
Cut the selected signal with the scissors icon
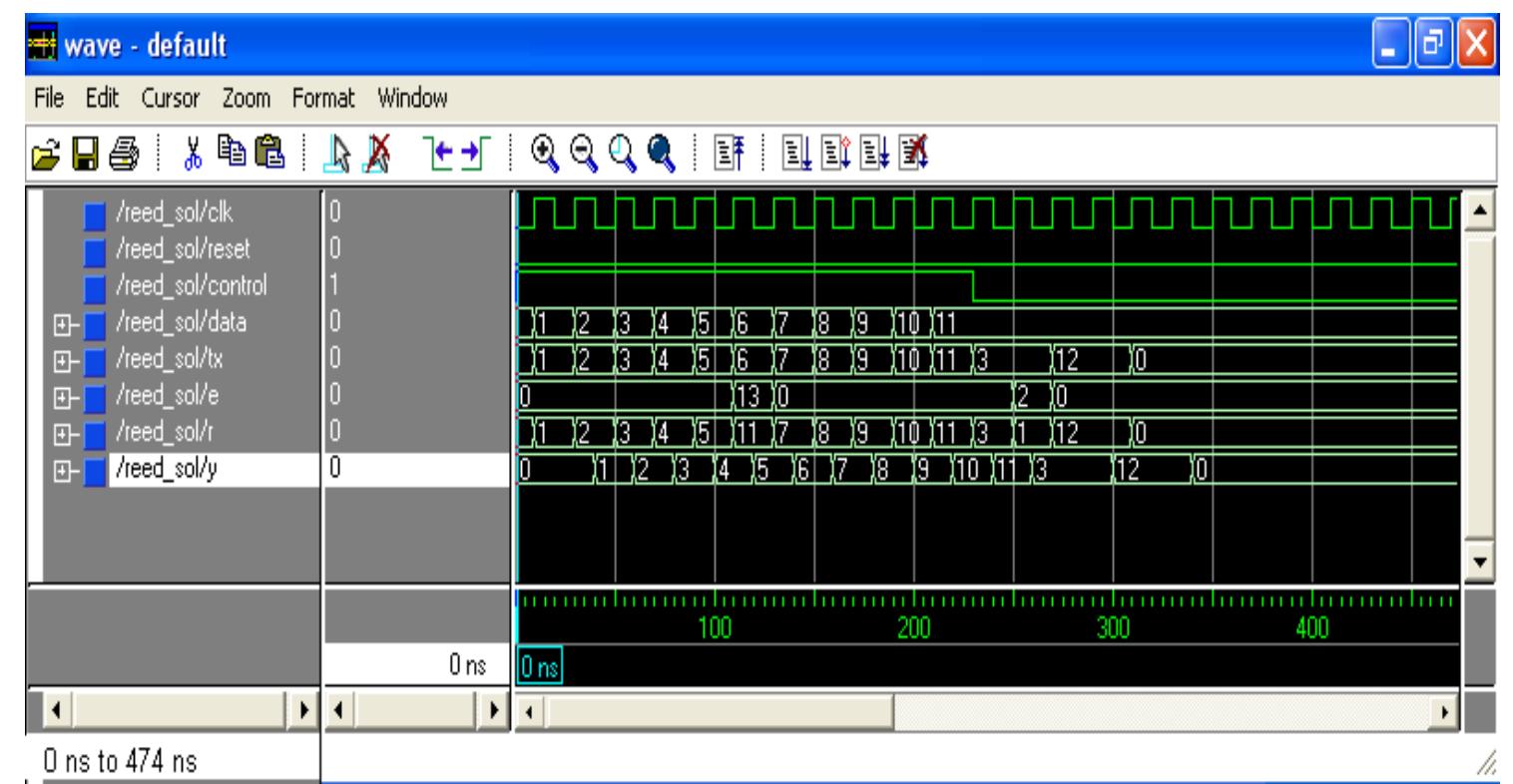point(196,156)
